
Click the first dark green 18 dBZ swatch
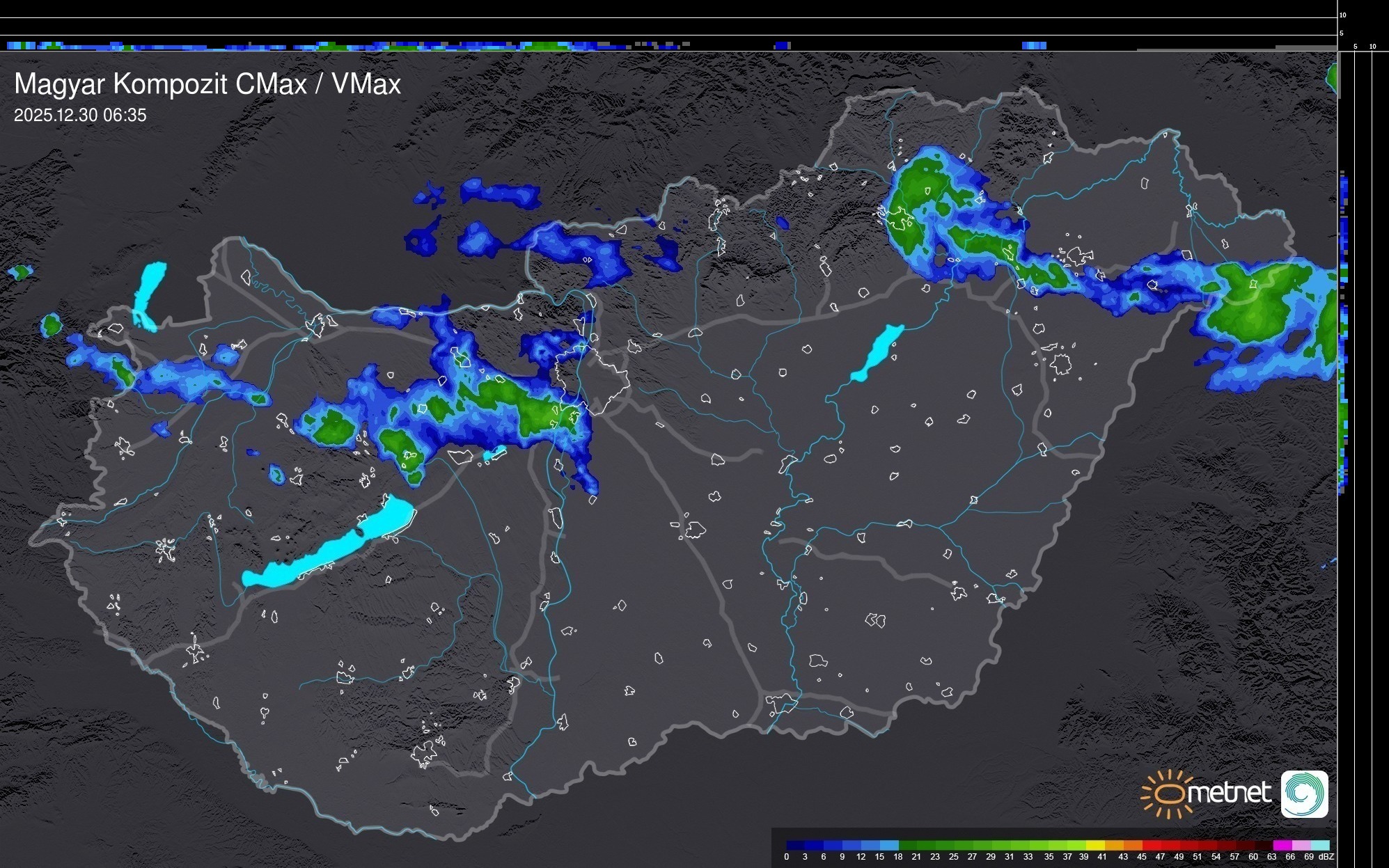pyautogui.click(x=908, y=845)
